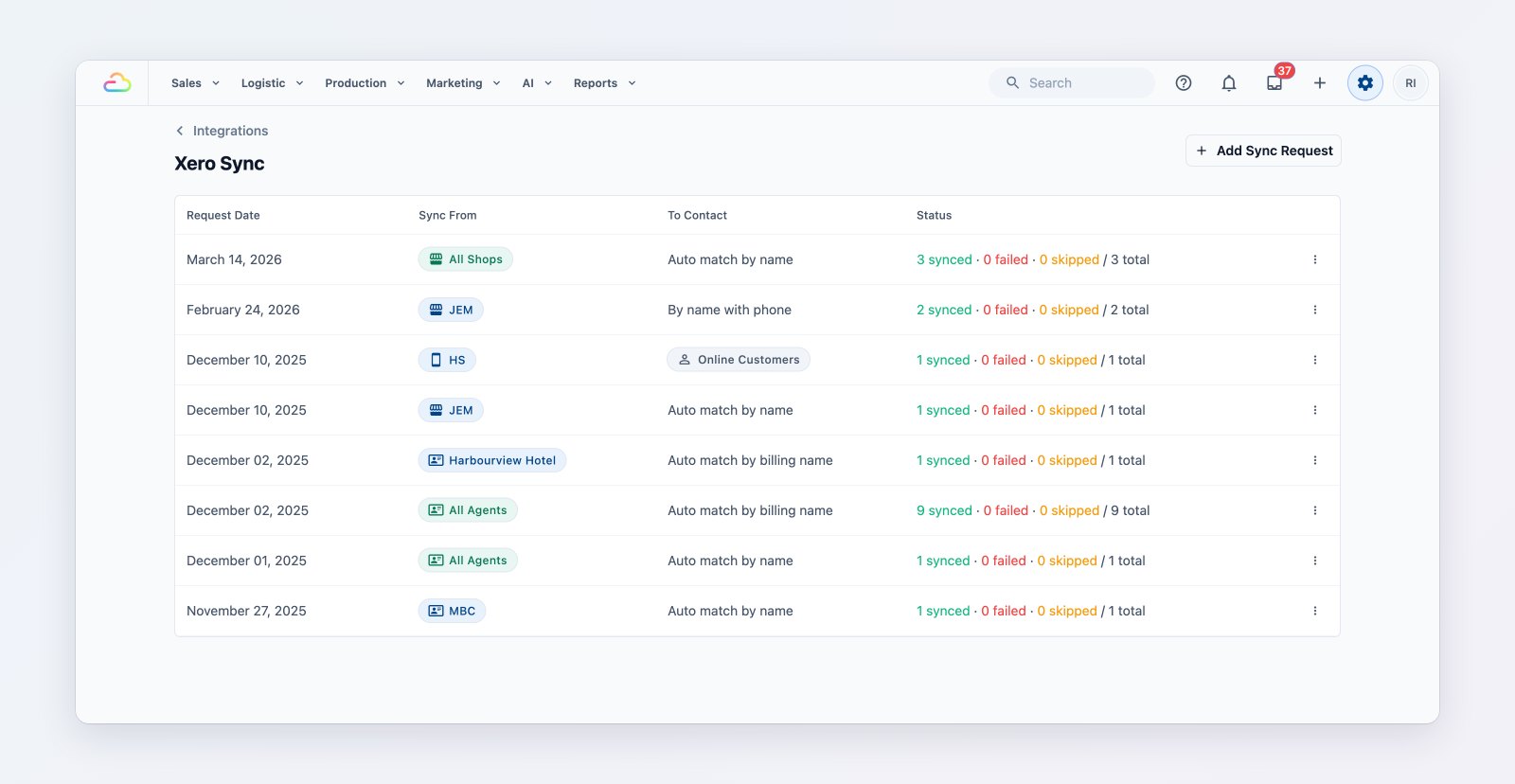Open the inbox icon with 37 badge
1515x784 pixels.
(1274, 83)
